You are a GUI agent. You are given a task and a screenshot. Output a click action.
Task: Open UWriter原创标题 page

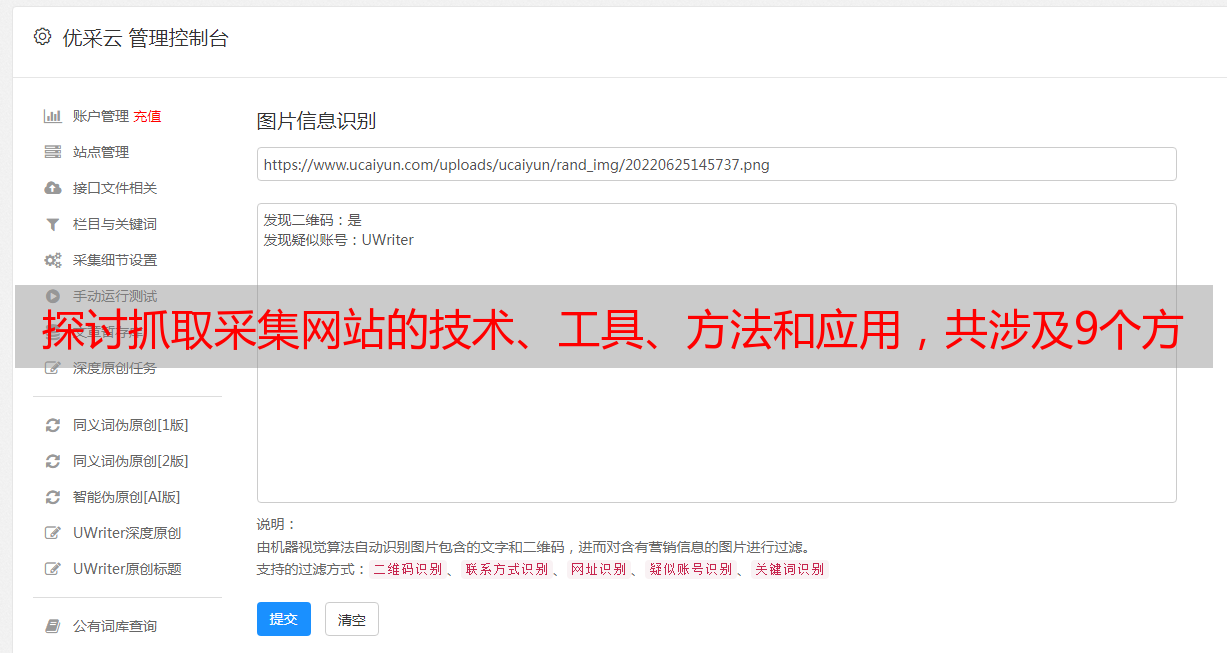pos(127,569)
